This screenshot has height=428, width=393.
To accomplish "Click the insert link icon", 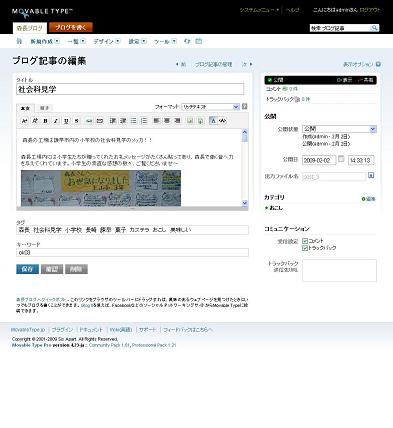I will [x=89, y=121].
